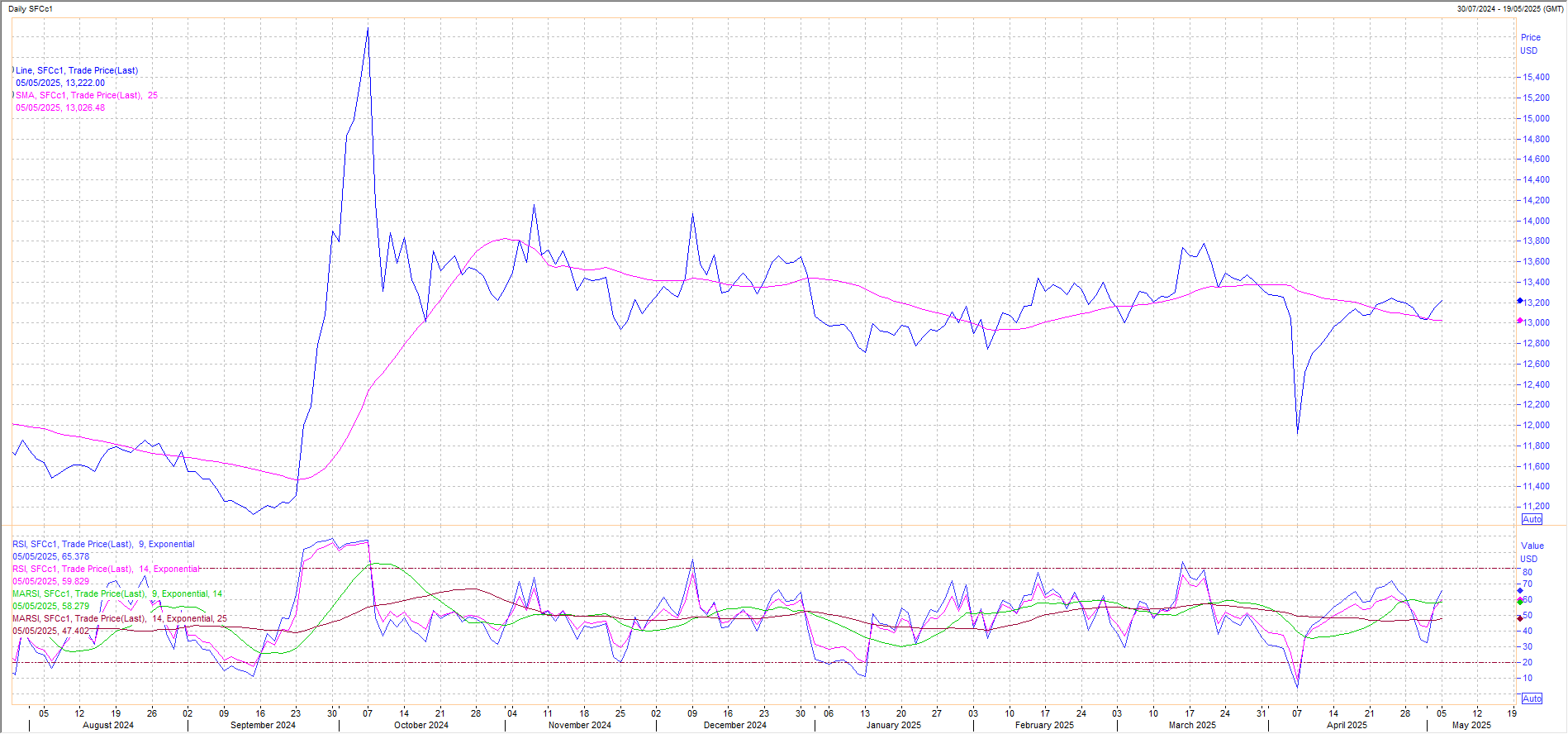Select 'SMA, SFCc1, Trade Price(Last), 25' legend entry
Image resolution: width=1568 pixels, height=734 pixels.
[x=87, y=95]
